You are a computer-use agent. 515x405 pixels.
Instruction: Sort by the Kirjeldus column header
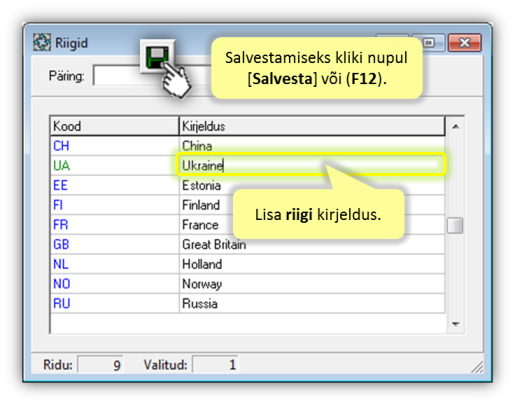(x=312, y=126)
